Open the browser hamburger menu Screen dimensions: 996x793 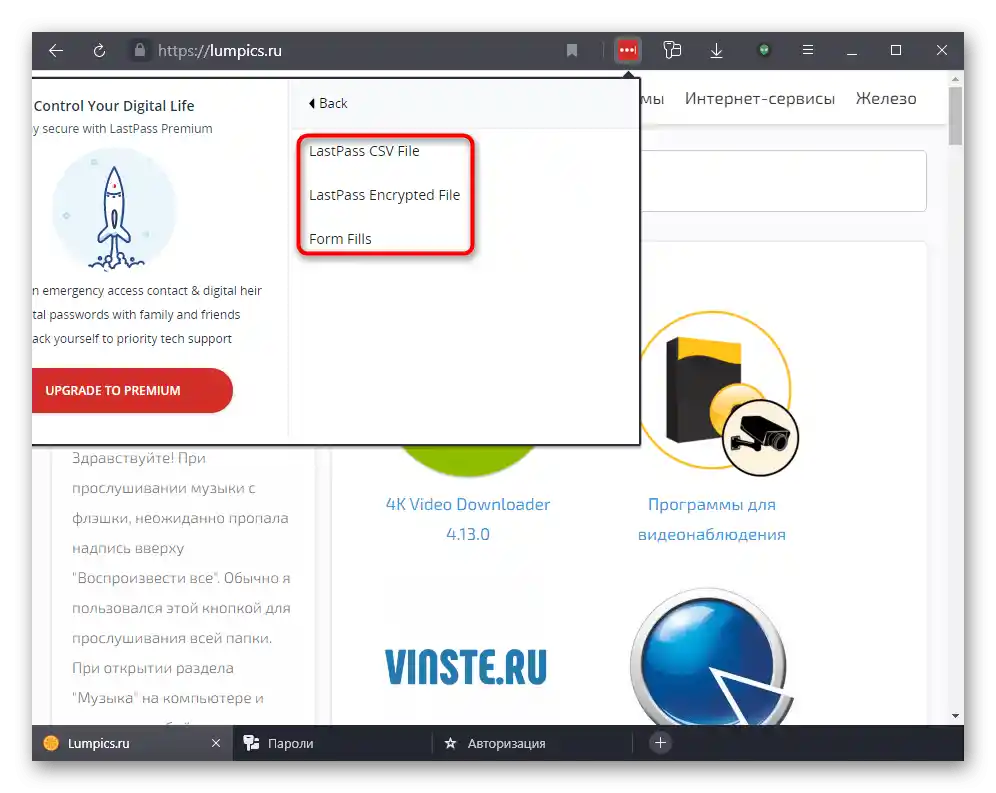[x=808, y=50]
